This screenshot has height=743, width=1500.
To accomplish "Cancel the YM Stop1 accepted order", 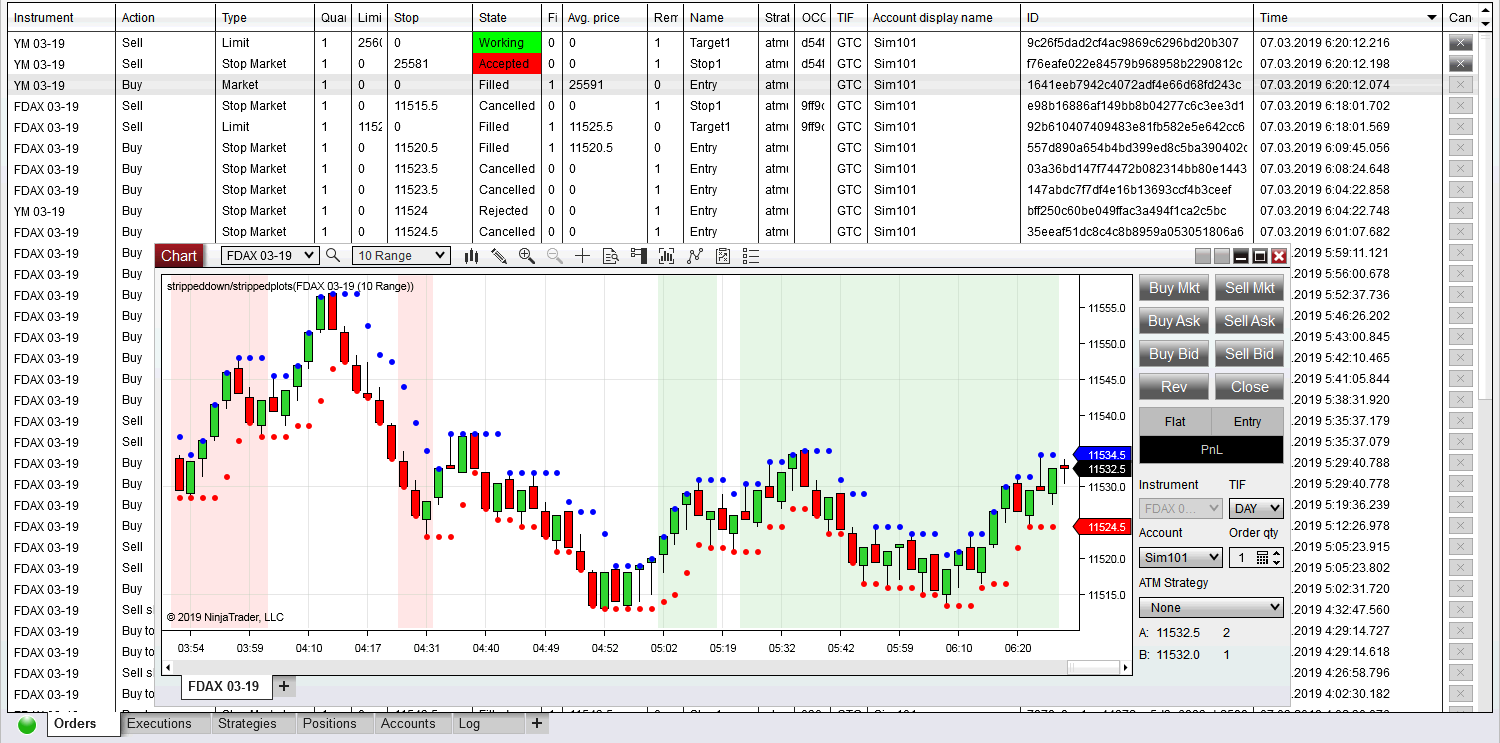I will [1461, 64].
